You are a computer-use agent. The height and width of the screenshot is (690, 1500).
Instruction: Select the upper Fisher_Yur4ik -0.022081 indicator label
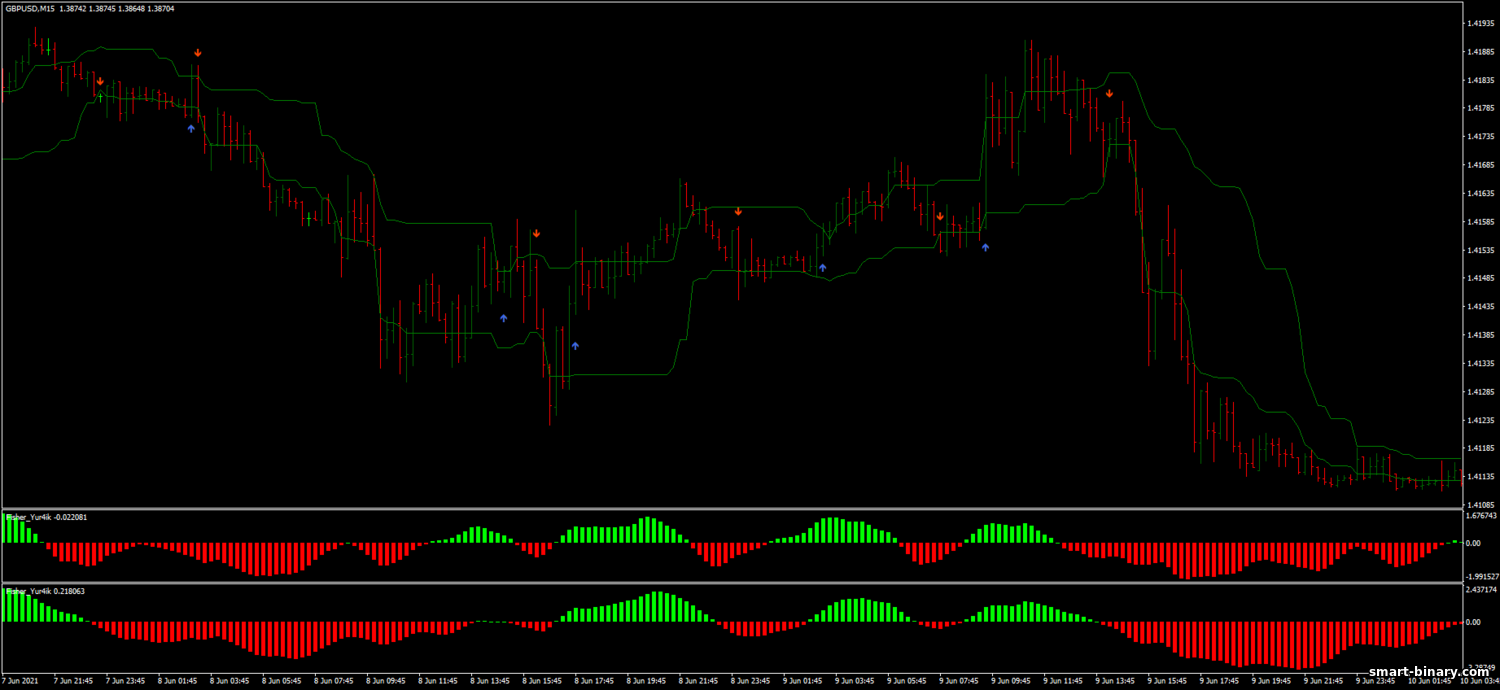point(47,517)
